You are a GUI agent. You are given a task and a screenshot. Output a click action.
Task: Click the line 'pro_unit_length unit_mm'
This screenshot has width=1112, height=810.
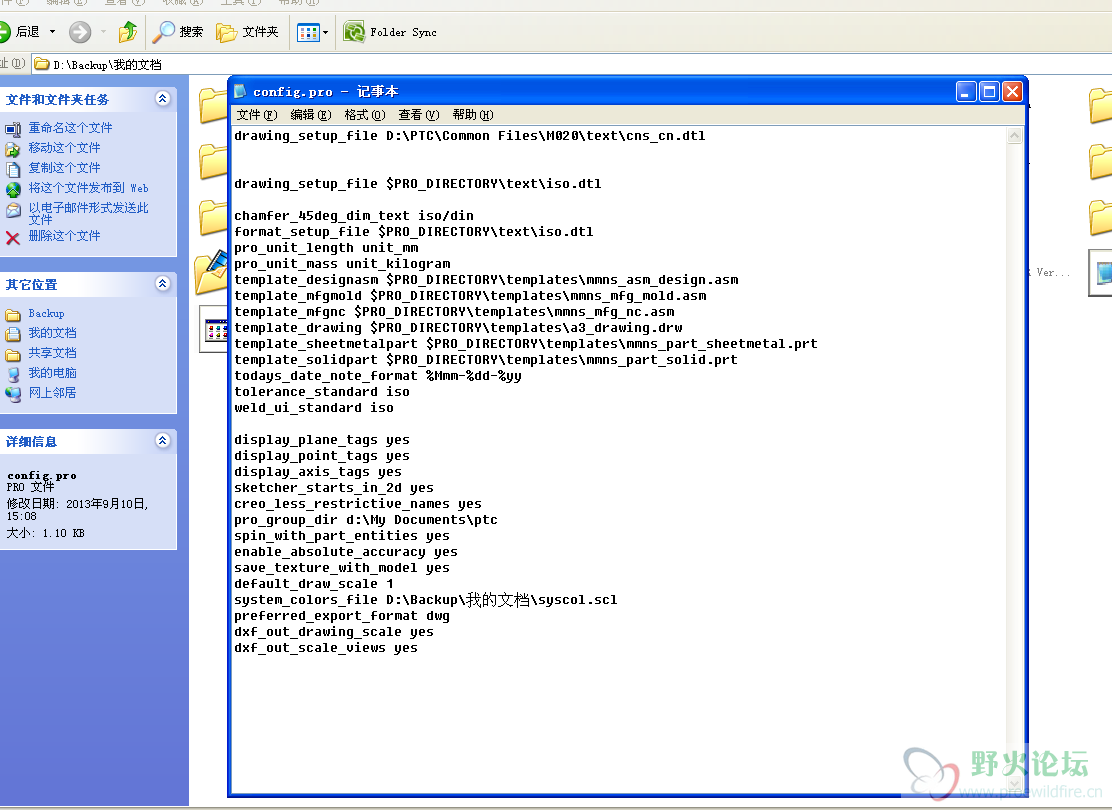coord(326,248)
